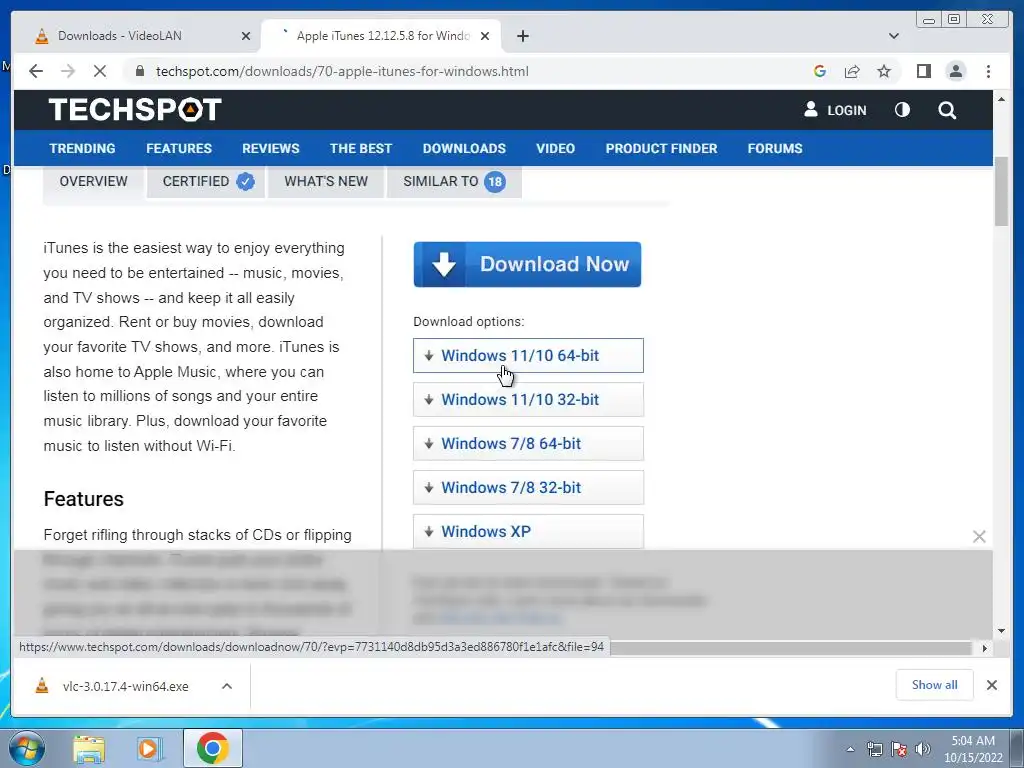
Task: Click the Download Now button
Action: 527,264
